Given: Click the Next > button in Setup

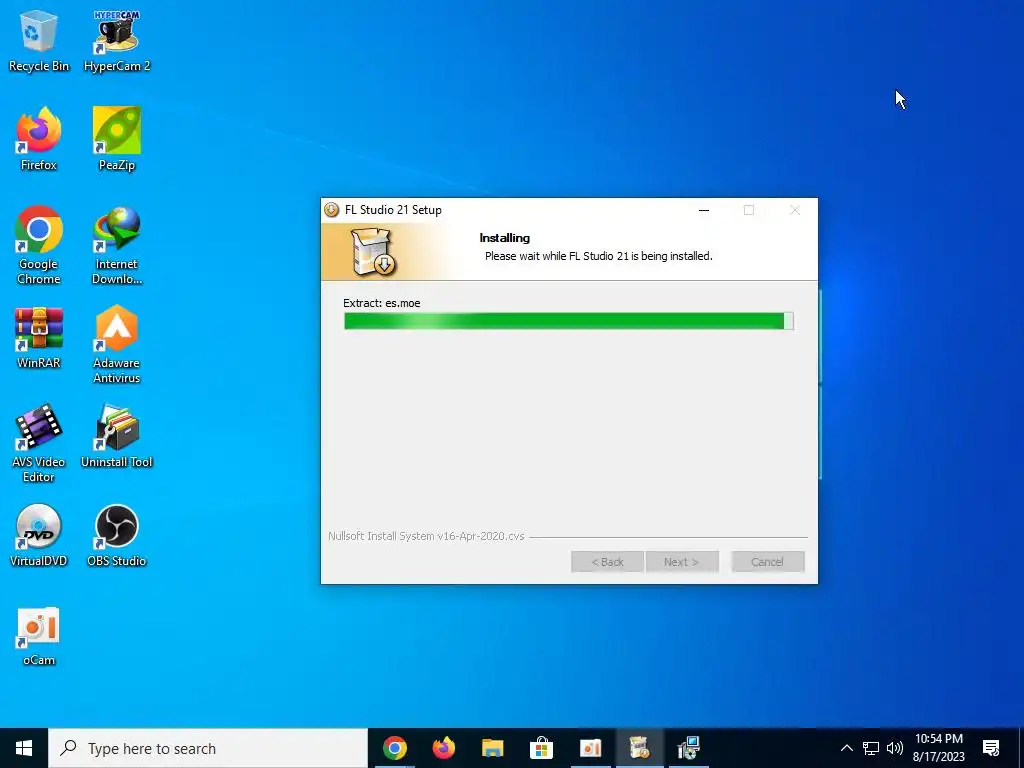Looking at the screenshot, I should point(681,562).
